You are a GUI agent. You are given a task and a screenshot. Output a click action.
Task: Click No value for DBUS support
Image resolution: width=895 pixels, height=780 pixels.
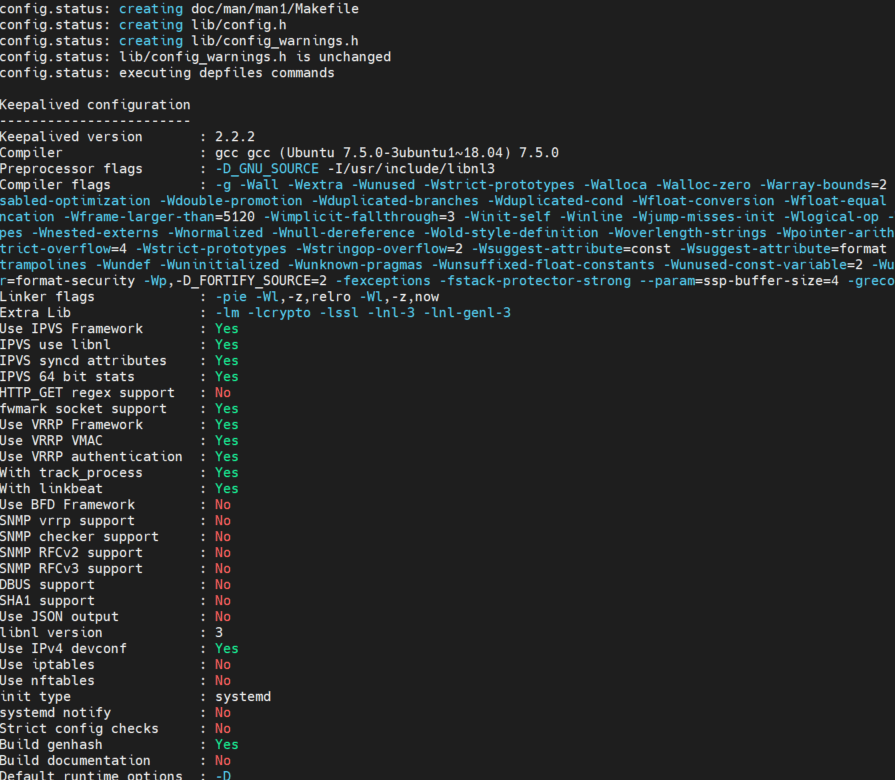click(x=223, y=584)
